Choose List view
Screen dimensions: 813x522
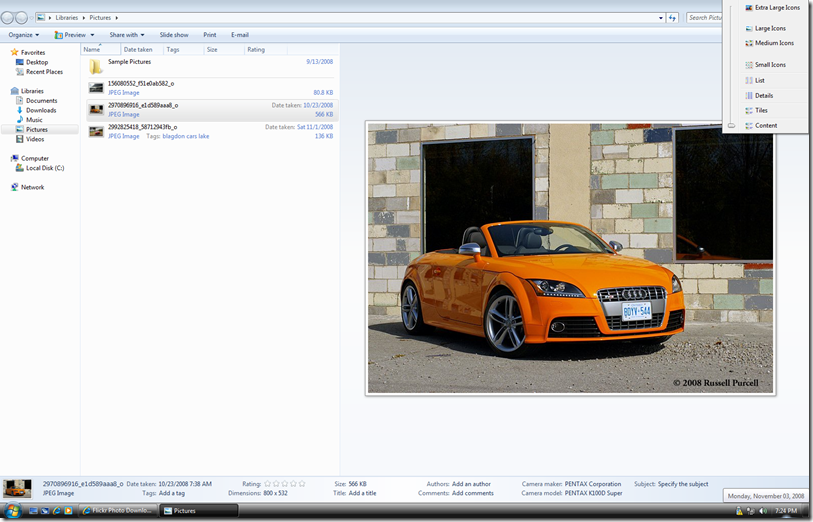point(754,80)
